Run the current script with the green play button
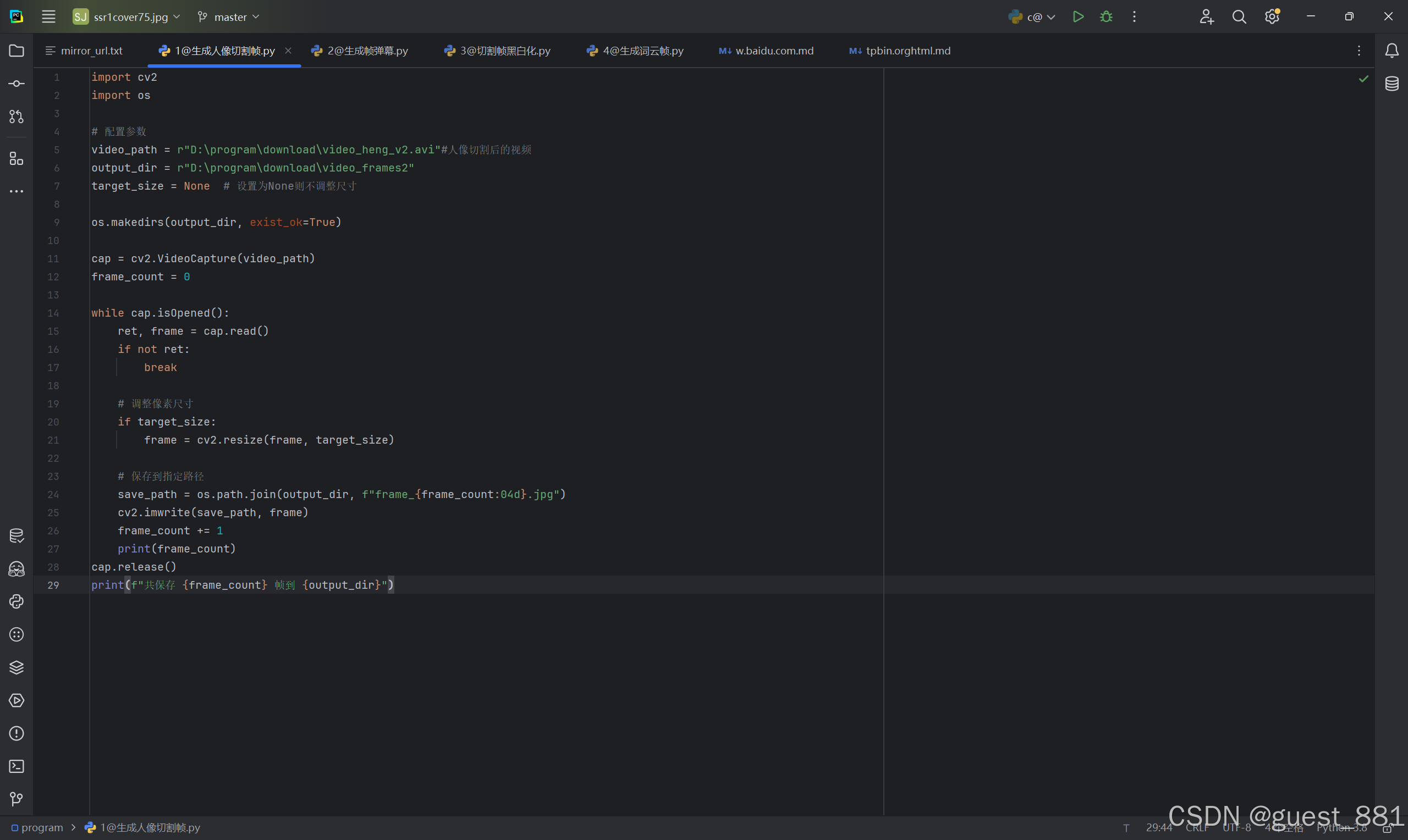 [x=1078, y=17]
